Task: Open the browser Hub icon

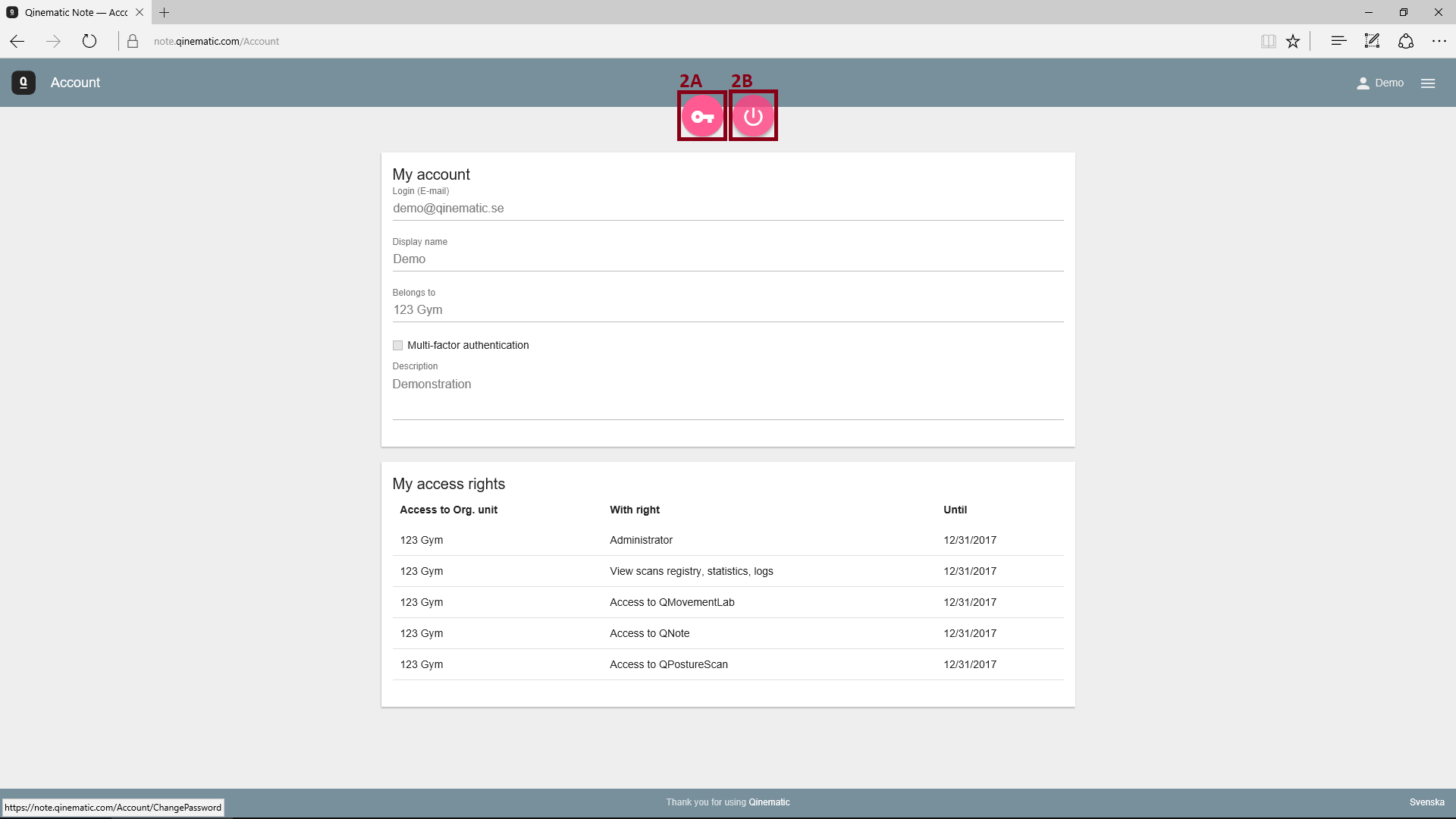Action: click(x=1338, y=41)
